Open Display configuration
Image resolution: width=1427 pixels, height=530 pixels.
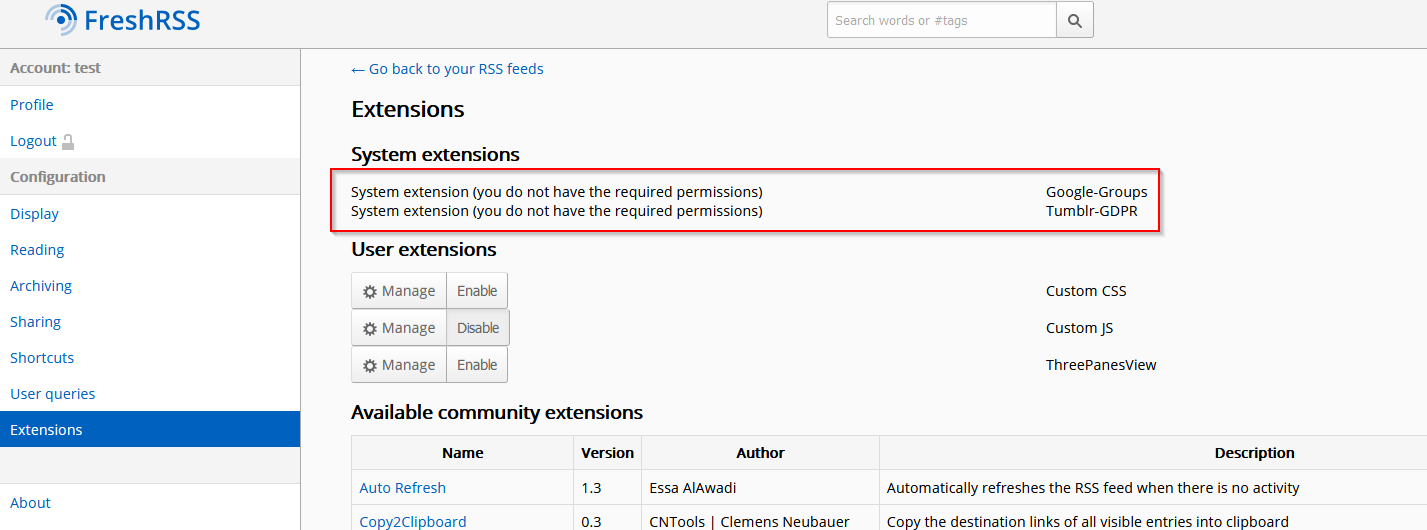(34, 214)
